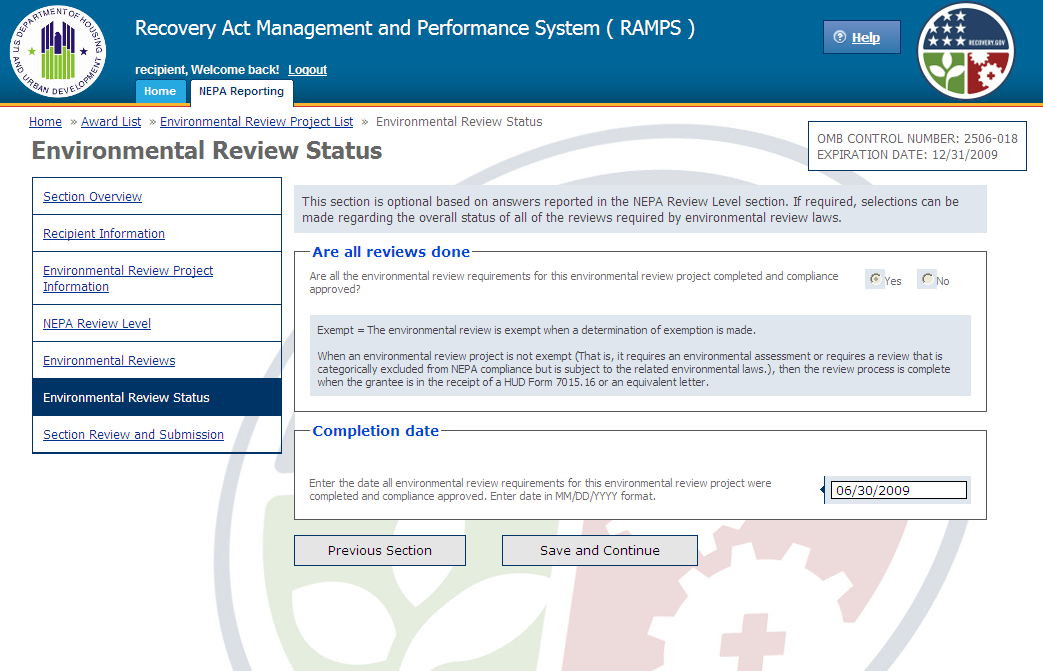Click the Help button
Screen dimensions: 1043x671
(x=861, y=38)
